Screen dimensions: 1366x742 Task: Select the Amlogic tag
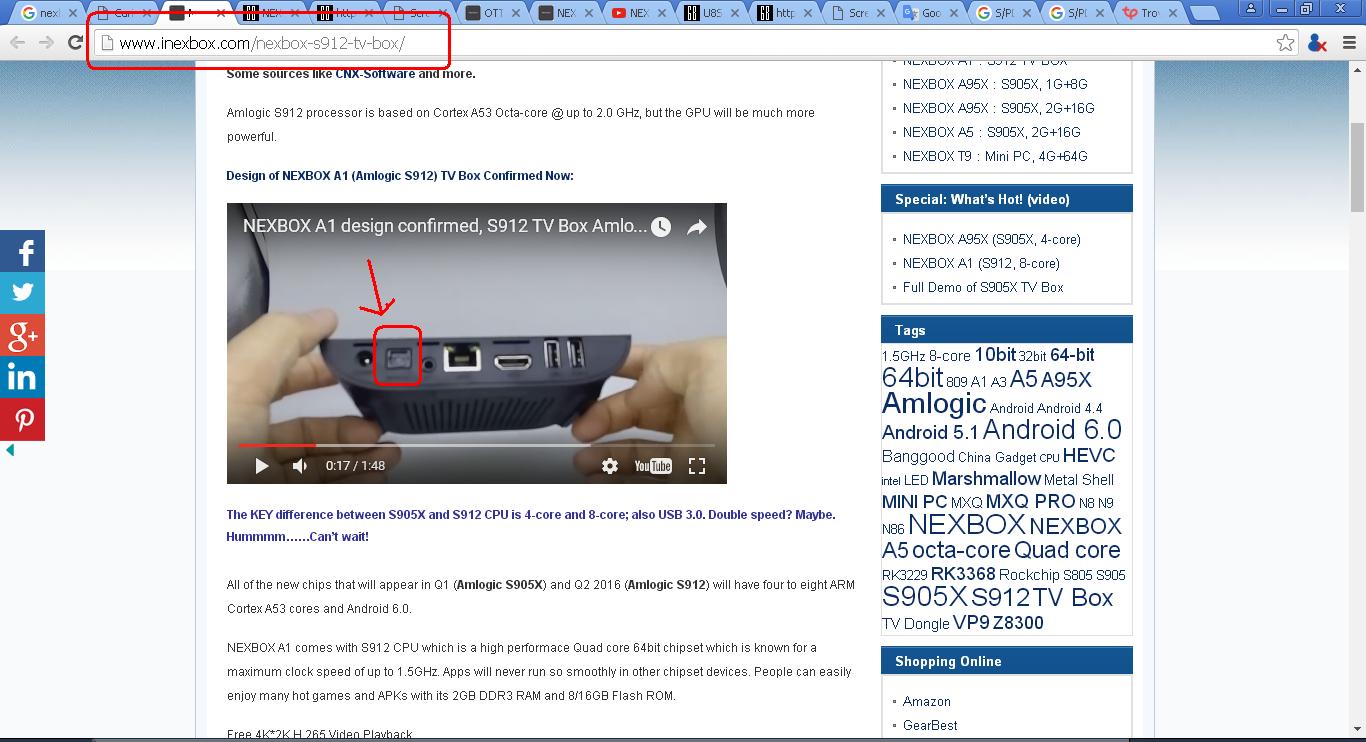tap(934, 403)
